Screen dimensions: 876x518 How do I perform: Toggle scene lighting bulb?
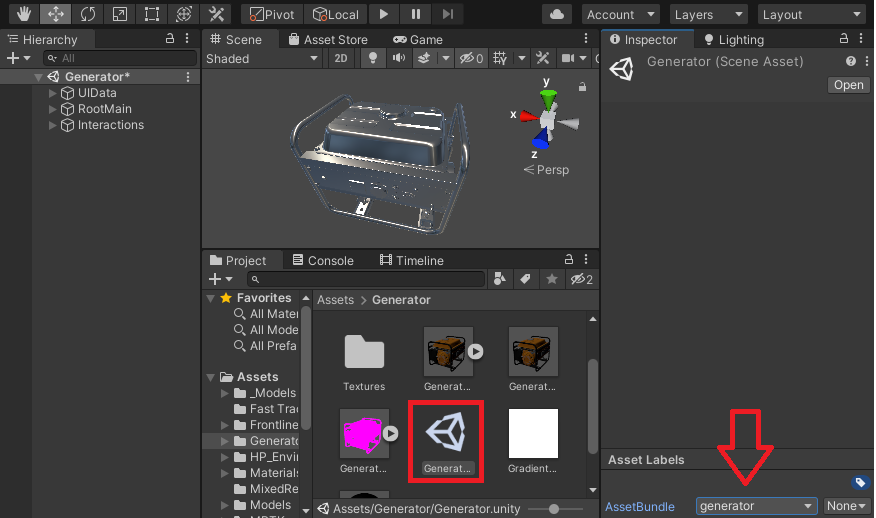pos(373,59)
